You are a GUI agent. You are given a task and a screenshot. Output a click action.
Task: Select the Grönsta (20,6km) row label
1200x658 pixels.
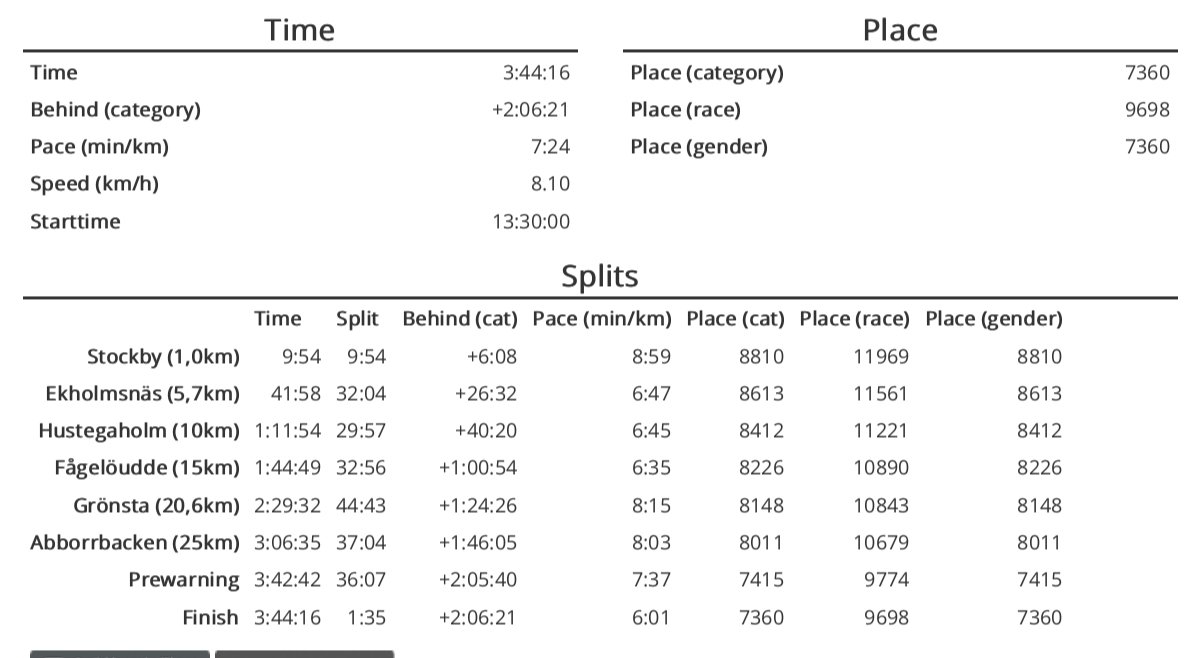(156, 506)
